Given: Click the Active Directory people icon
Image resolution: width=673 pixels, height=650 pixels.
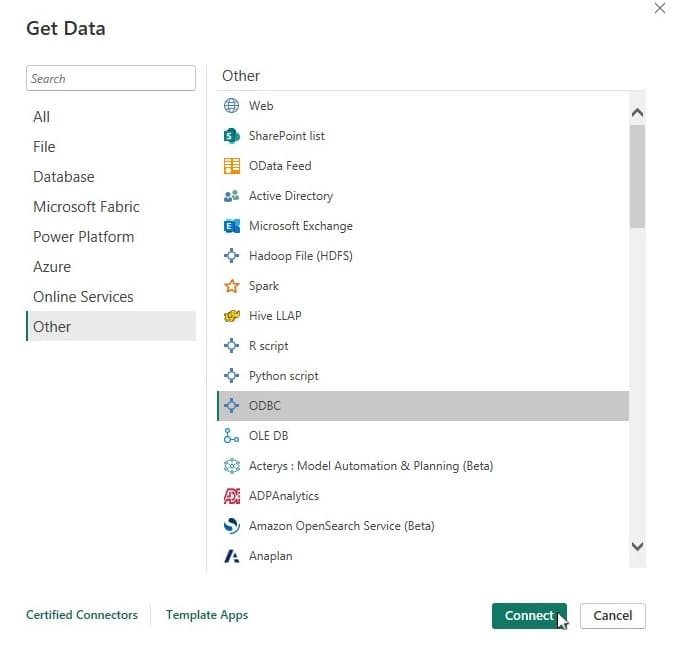Looking at the screenshot, I should 231,196.
